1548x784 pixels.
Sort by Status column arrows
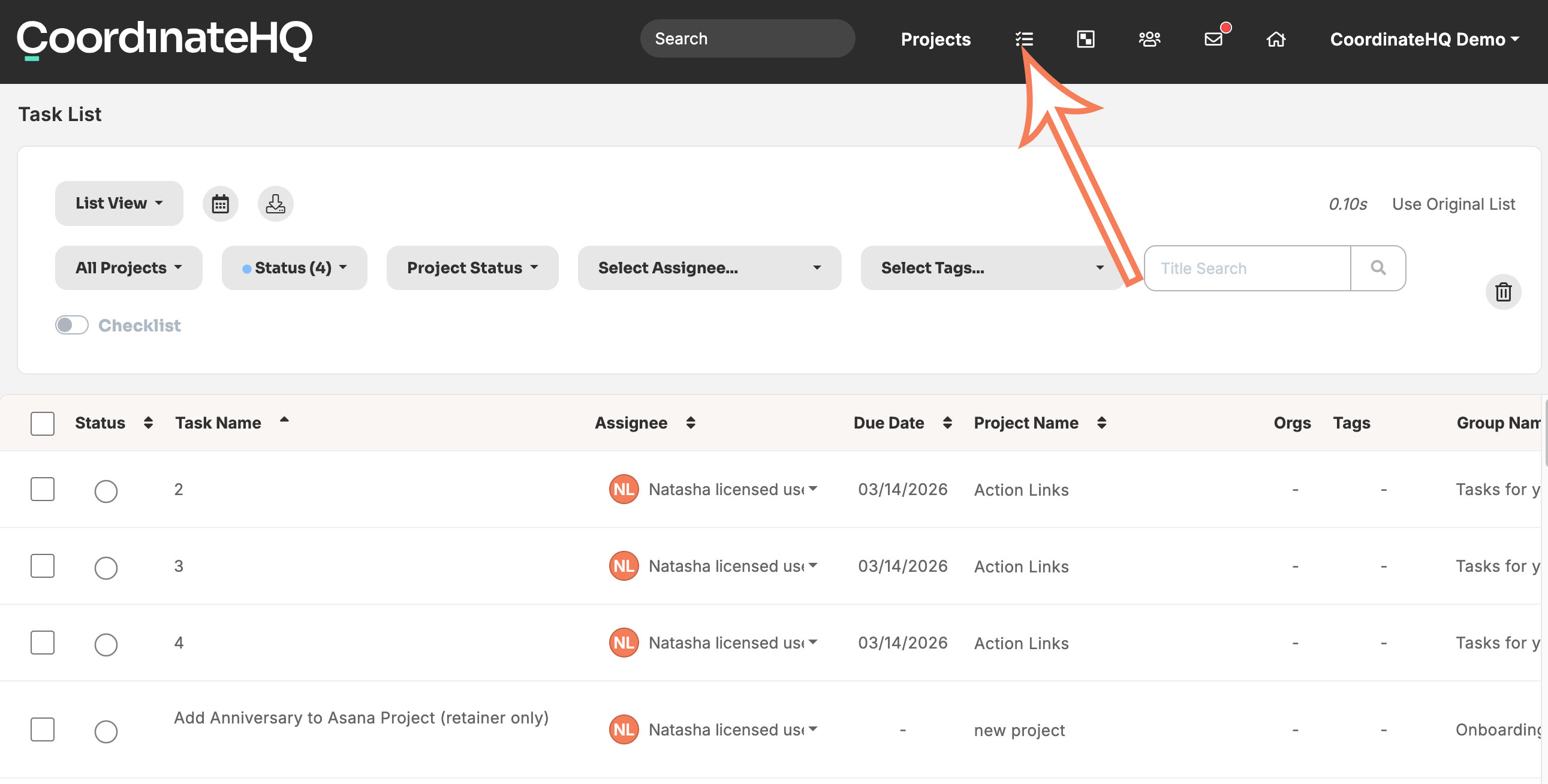pyautogui.click(x=148, y=423)
